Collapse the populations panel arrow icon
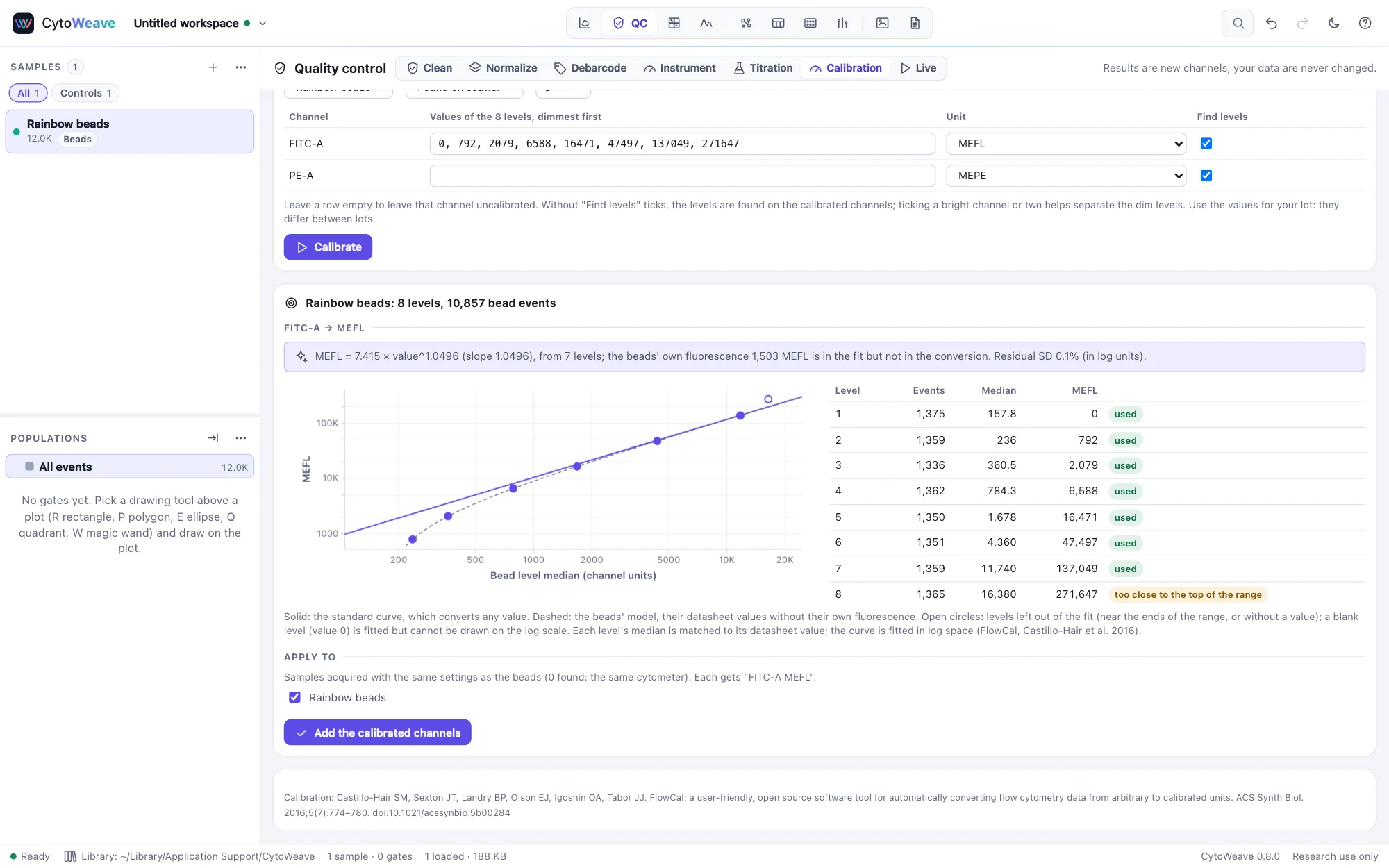Screen dimensions: 1389x868 tap(213, 438)
